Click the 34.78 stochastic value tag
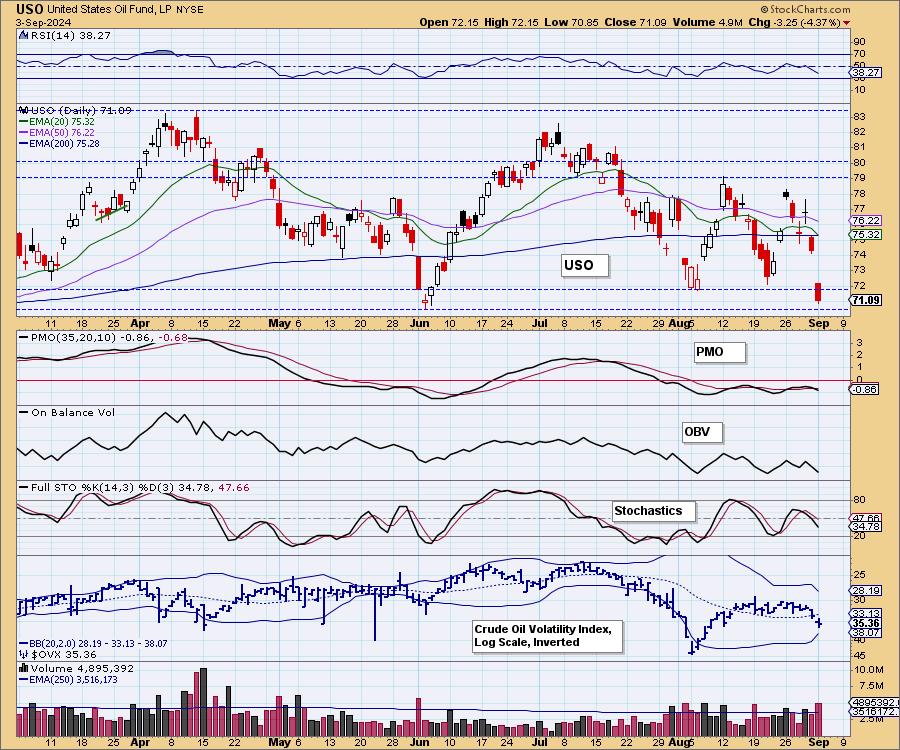 (x=866, y=526)
